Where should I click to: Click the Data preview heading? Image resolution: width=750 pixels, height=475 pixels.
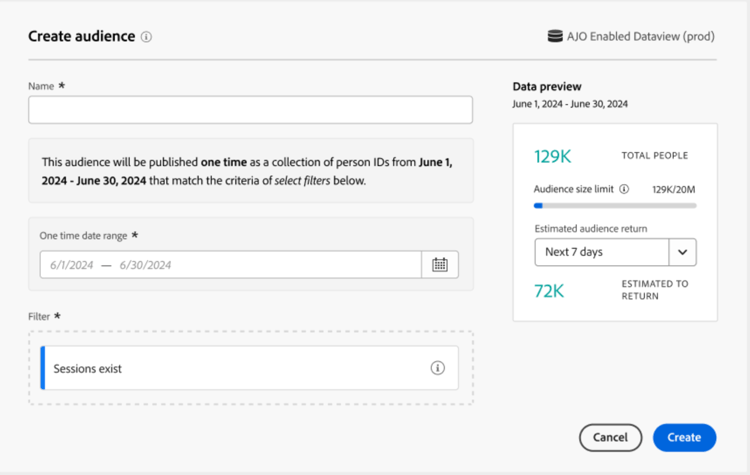point(547,87)
